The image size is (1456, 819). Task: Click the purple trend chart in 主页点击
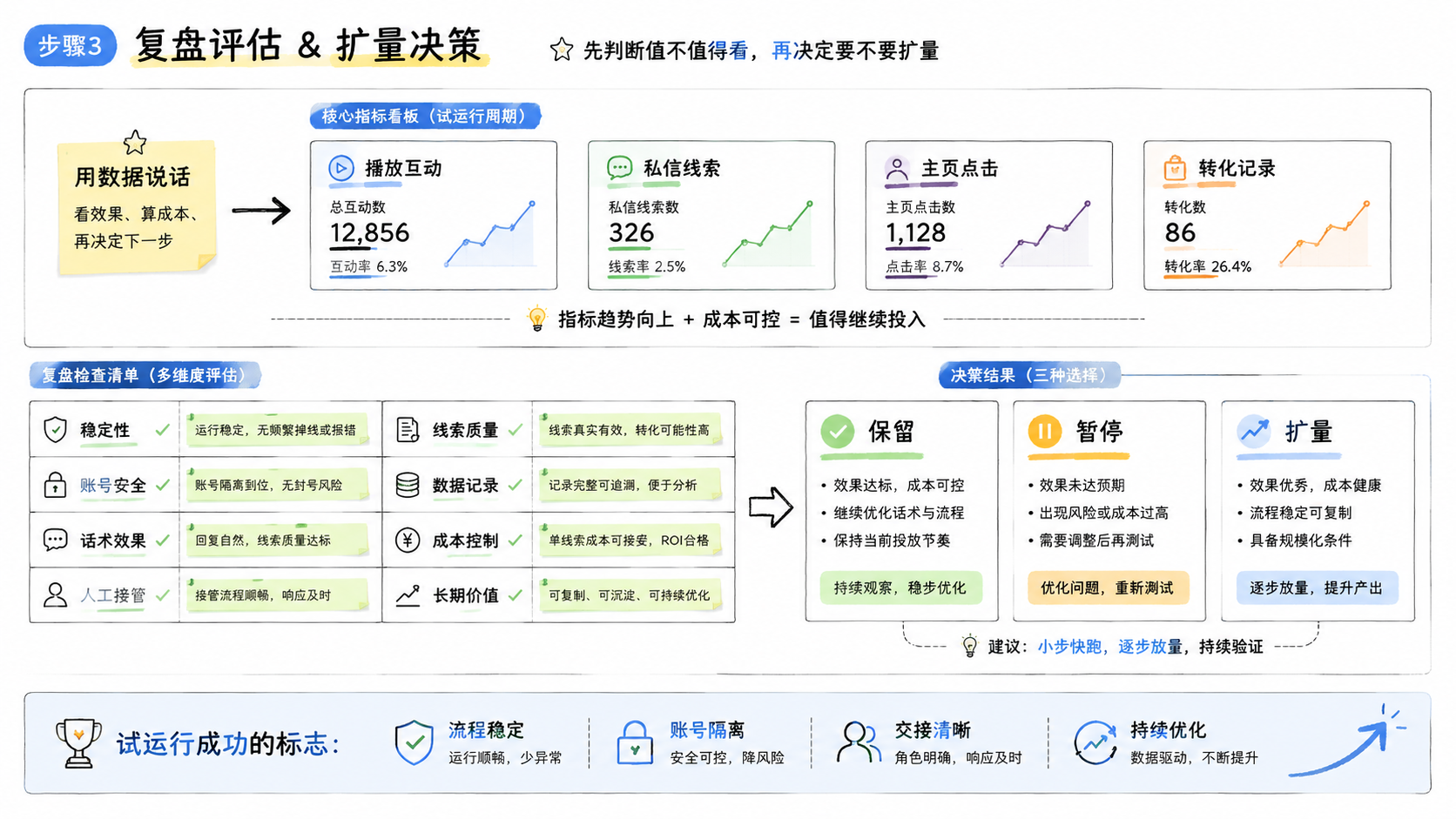(x=1046, y=233)
